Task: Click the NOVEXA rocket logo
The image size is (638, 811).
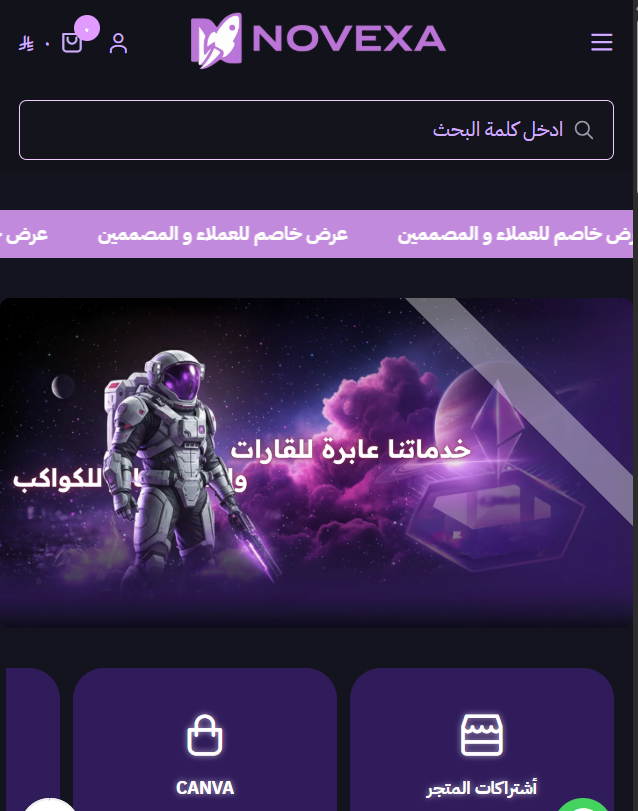Action: pos(318,40)
